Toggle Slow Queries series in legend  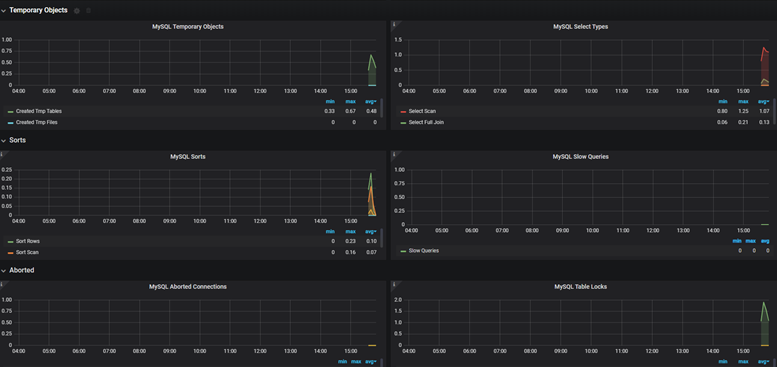tap(424, 251)
